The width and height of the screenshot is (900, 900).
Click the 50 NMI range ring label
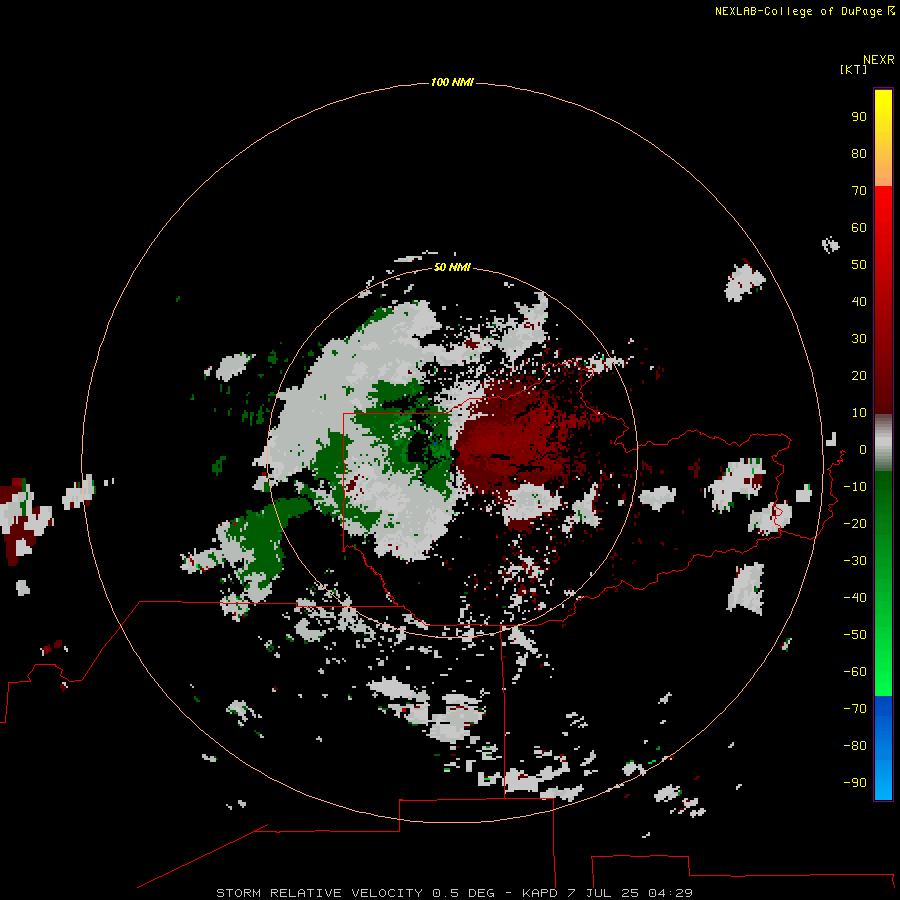coord(452,267)
